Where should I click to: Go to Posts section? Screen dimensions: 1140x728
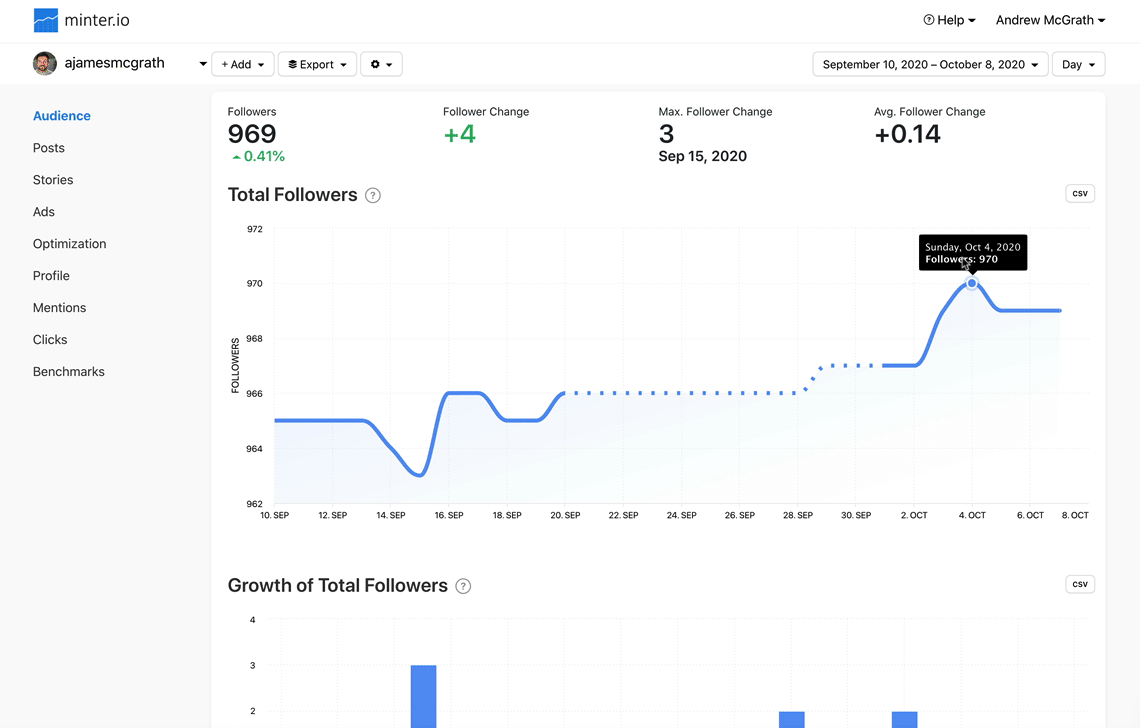point(48,148)
